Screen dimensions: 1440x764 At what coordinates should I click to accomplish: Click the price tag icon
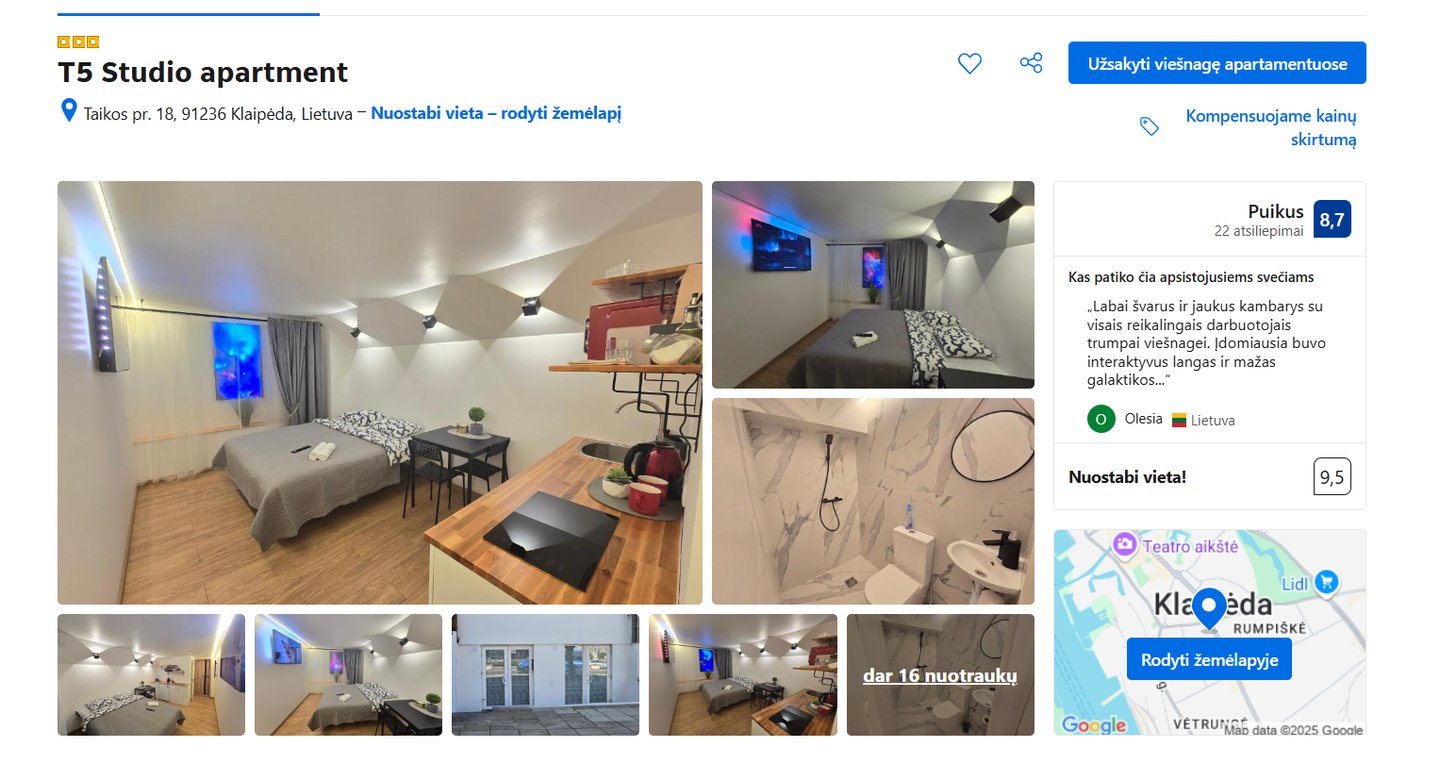click(1149, 126)
